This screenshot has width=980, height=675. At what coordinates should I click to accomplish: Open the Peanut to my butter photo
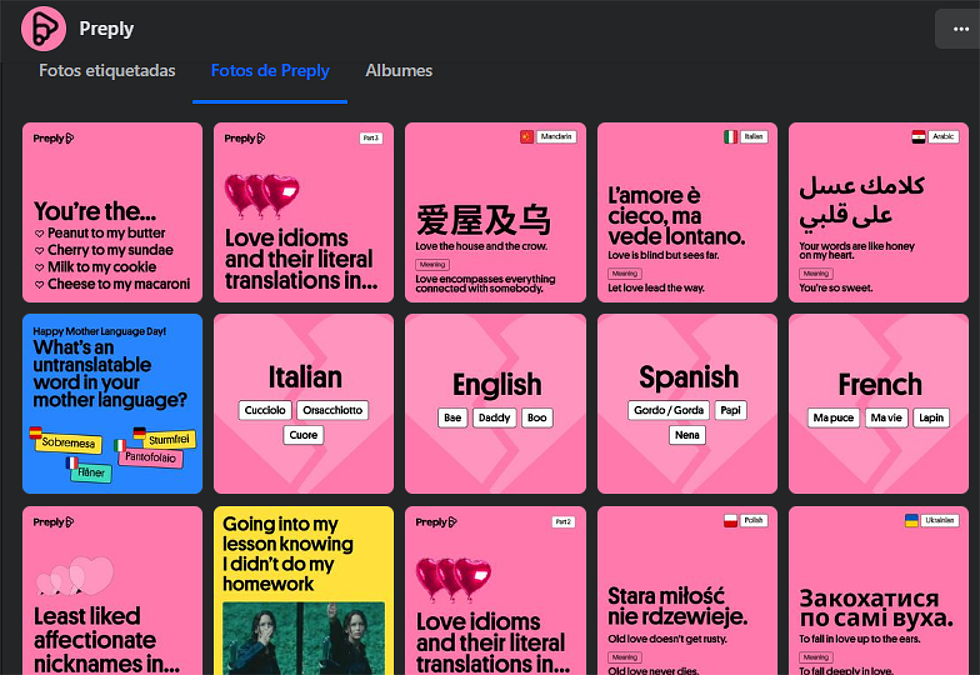click(112, 212)
